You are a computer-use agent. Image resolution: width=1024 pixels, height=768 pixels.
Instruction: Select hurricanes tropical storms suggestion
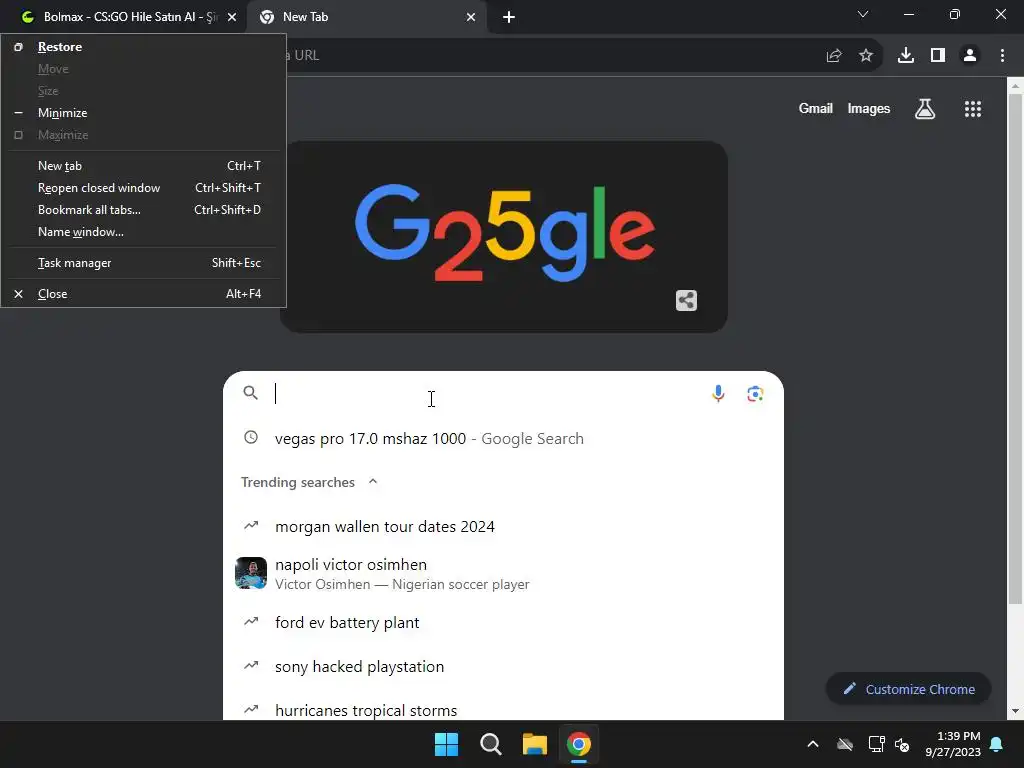click(x=503, y=709)
